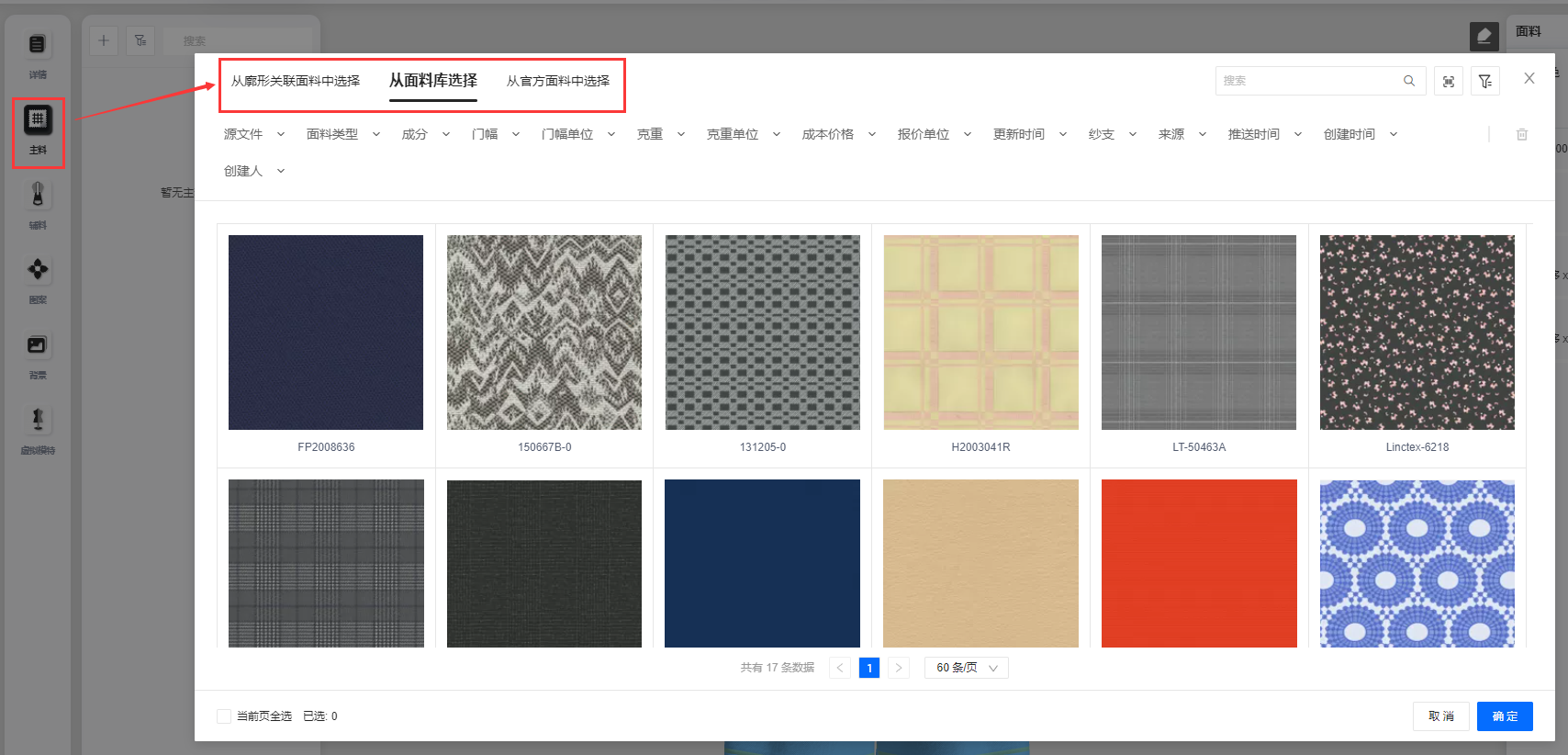1568x755 pixels.
Task: Open the 60 条/页 page size dropdown
Action: (x=966, y=668)
